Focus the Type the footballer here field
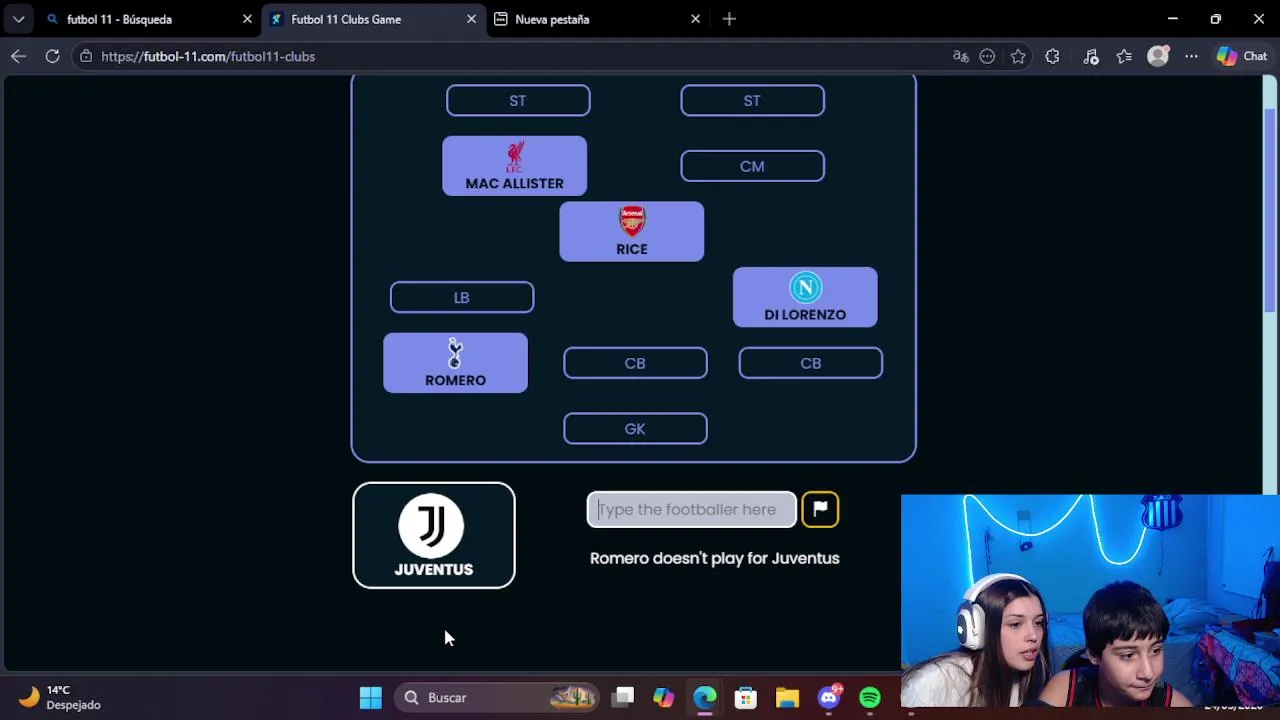 pos(691,509)
